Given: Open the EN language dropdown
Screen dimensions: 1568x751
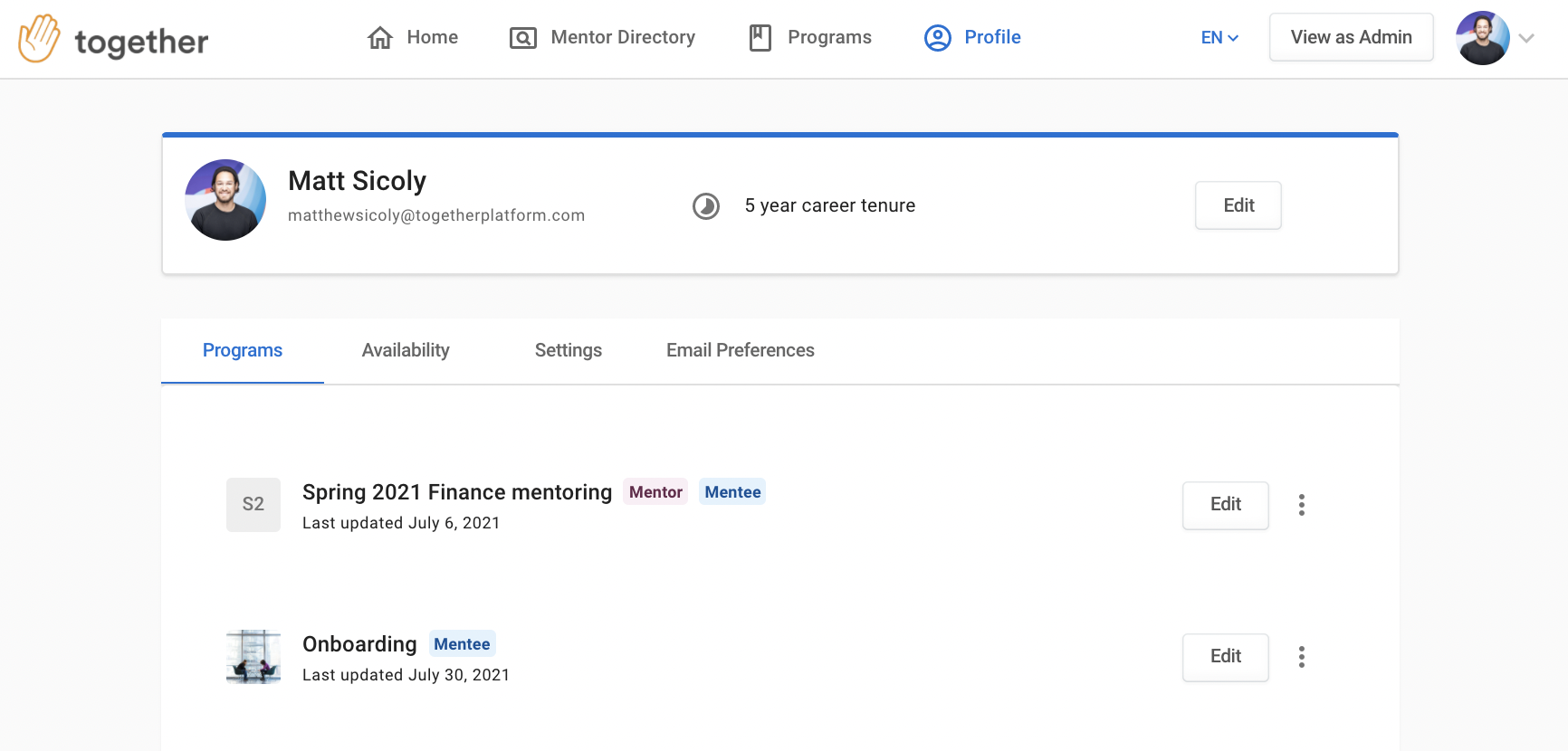Looking at the screenshot, I should click(1219, 38).
